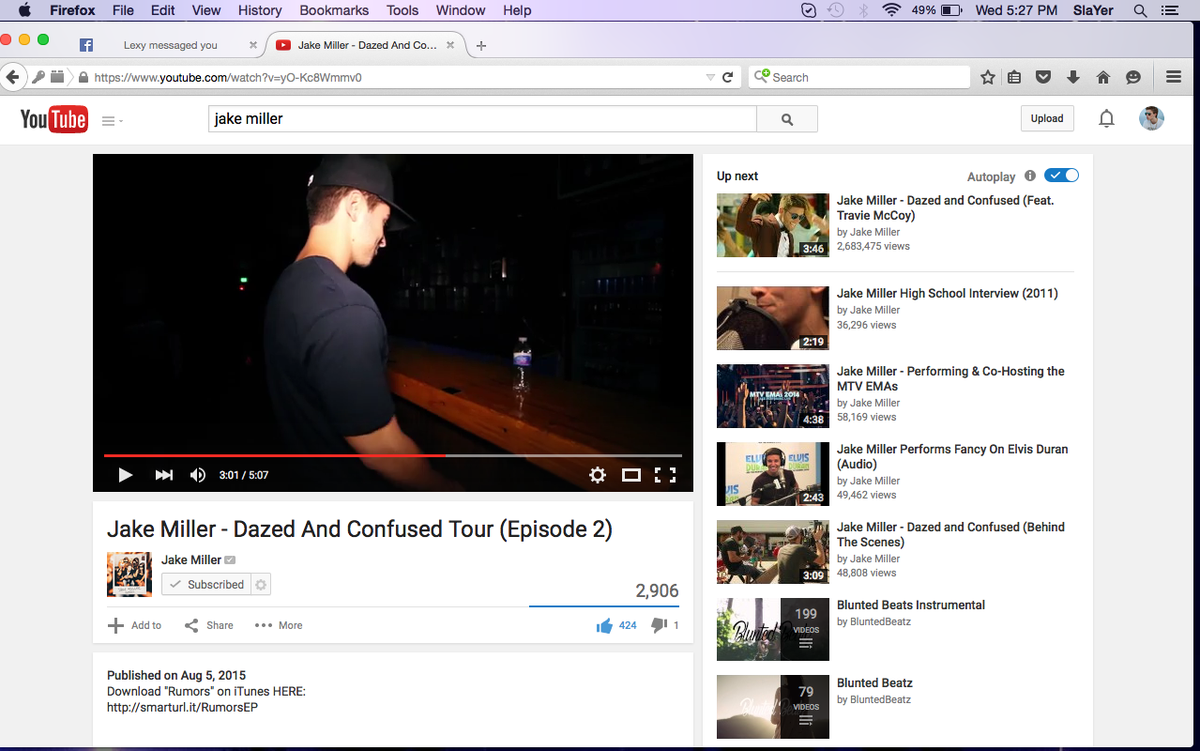1200x751 pixels.
Task: Enter fullscreen video mode
Action: (x=665, y=475)
